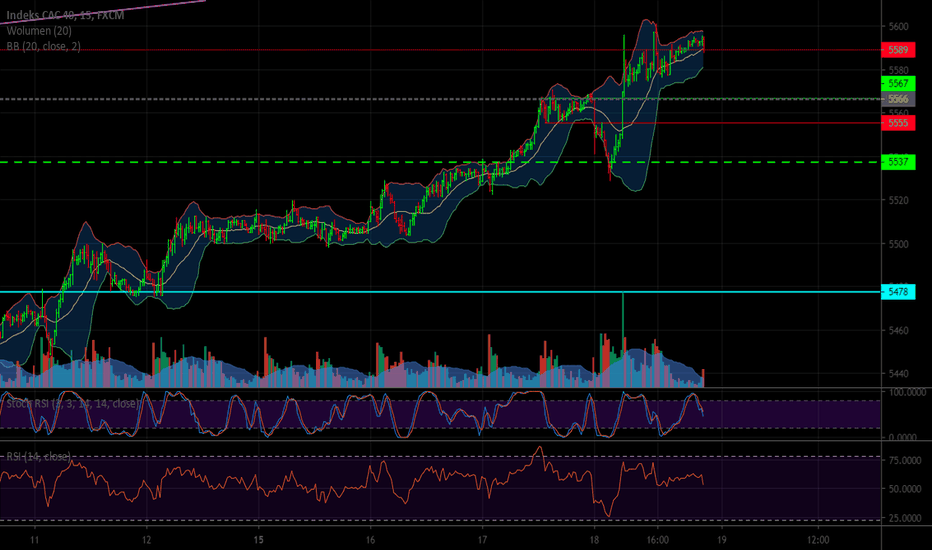Image resolution: width=932 pixels, height=550 pixels.
Task: Click the green 5567 price label
Action: pos(898,83)
